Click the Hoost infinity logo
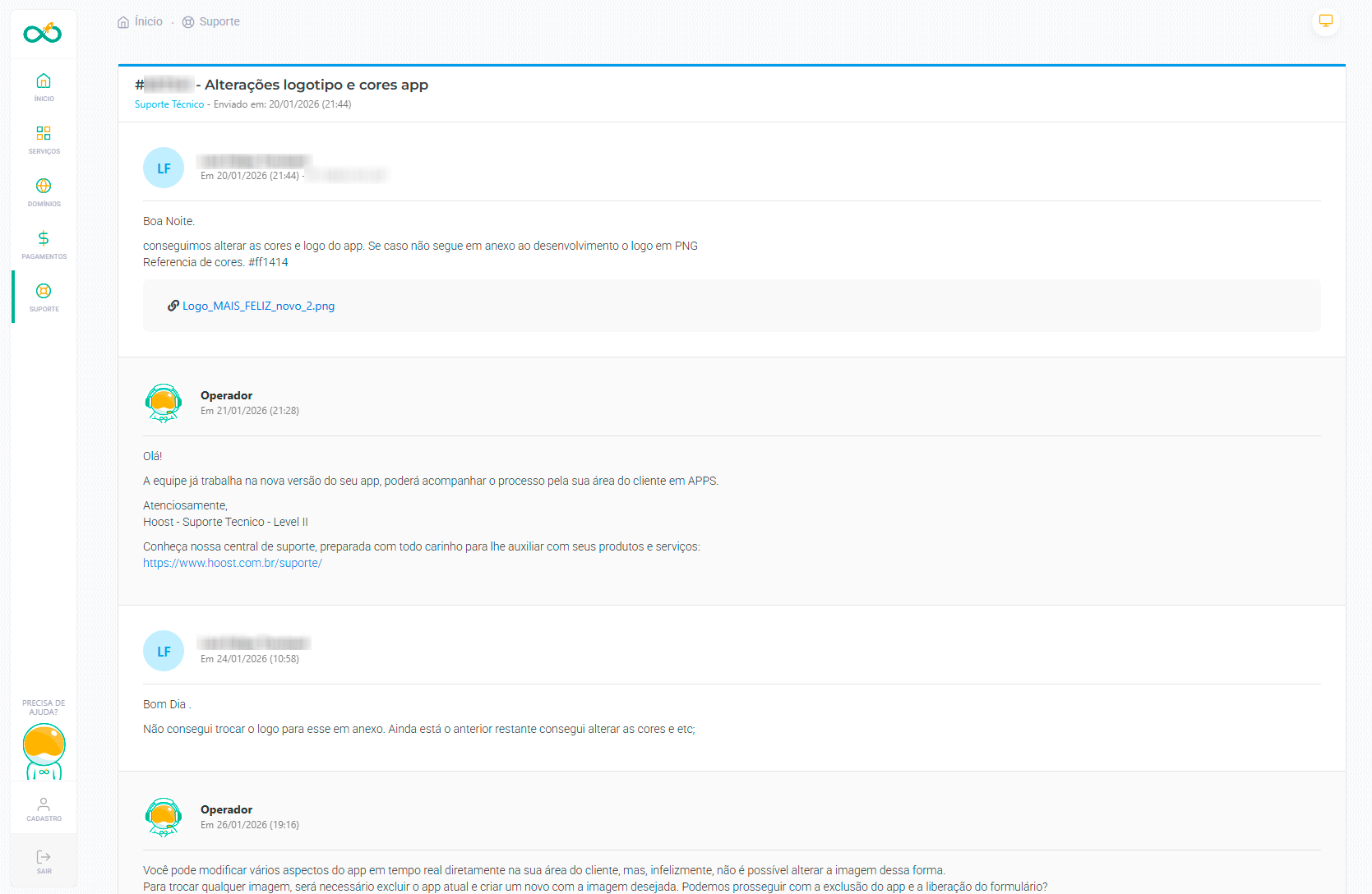The image size is (1372, 894). pos(43,33)
